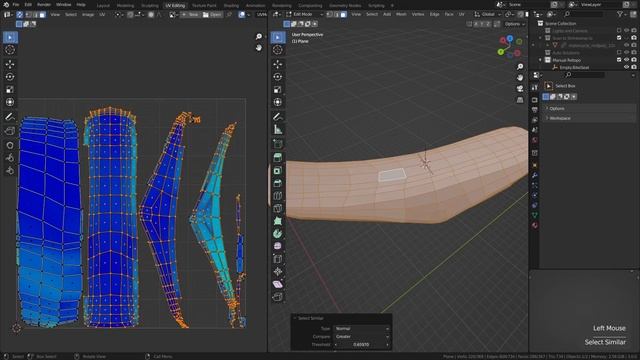Select the Measure tool in 3D viewport

[278, 130]
